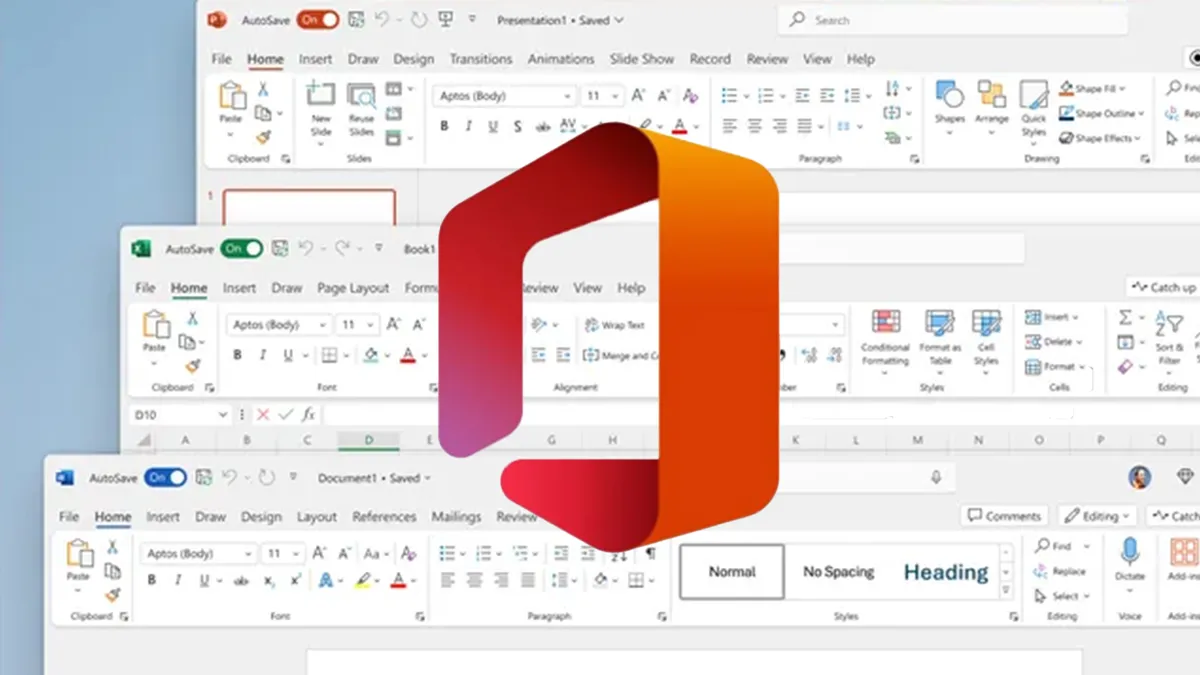The height and width of the screenshot is (675, 1200).
Task: Toggle Bold in the PowerPoint font group
Action: (x=443, y=127)
